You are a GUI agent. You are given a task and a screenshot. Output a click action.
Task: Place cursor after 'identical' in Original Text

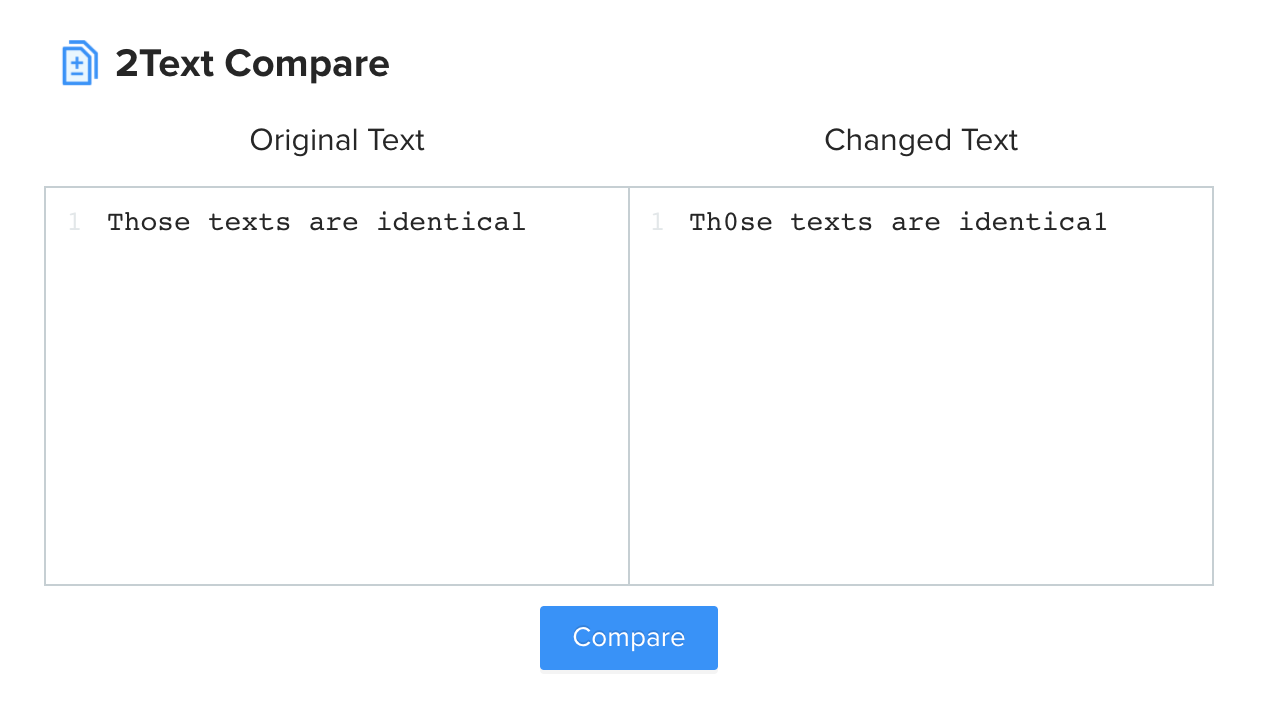530,222
